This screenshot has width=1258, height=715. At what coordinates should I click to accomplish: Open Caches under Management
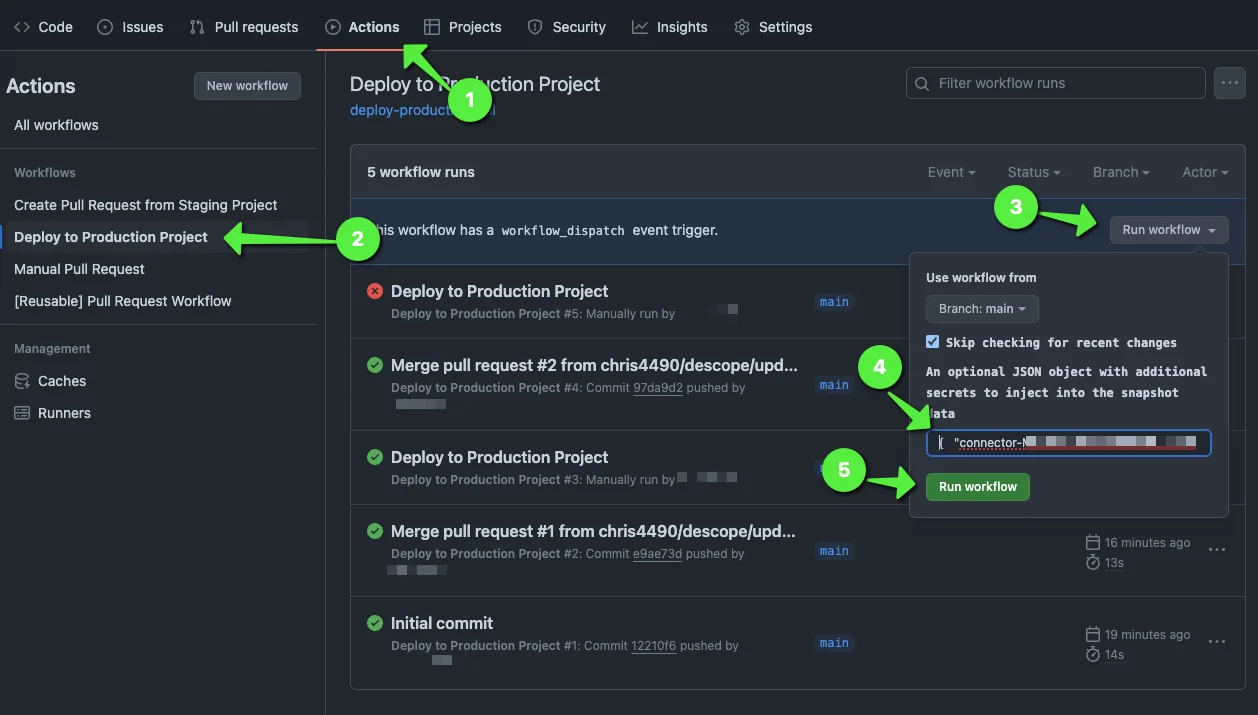click(60, 381)
